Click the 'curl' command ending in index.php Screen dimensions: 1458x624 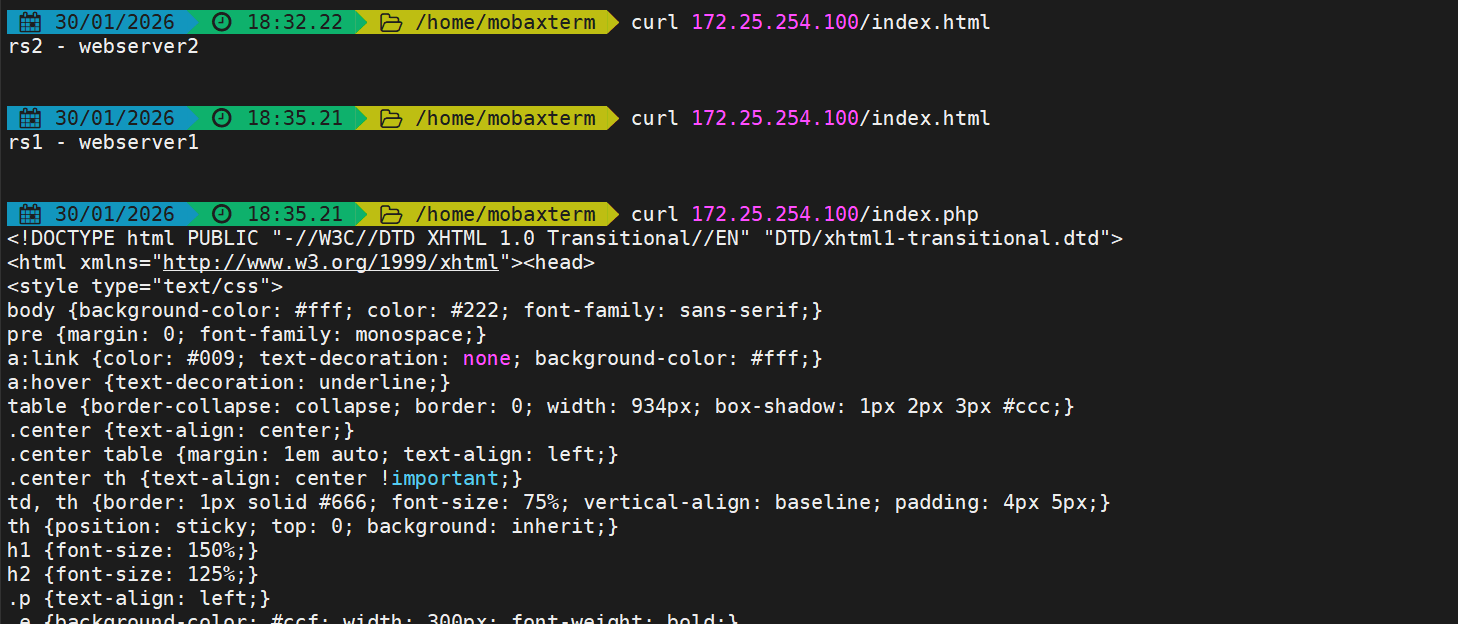(x=655, y=214)
